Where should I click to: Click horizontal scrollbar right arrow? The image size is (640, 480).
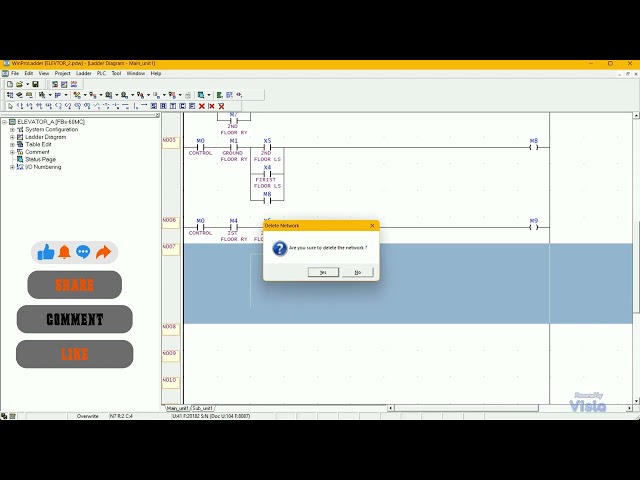[629, 408]
